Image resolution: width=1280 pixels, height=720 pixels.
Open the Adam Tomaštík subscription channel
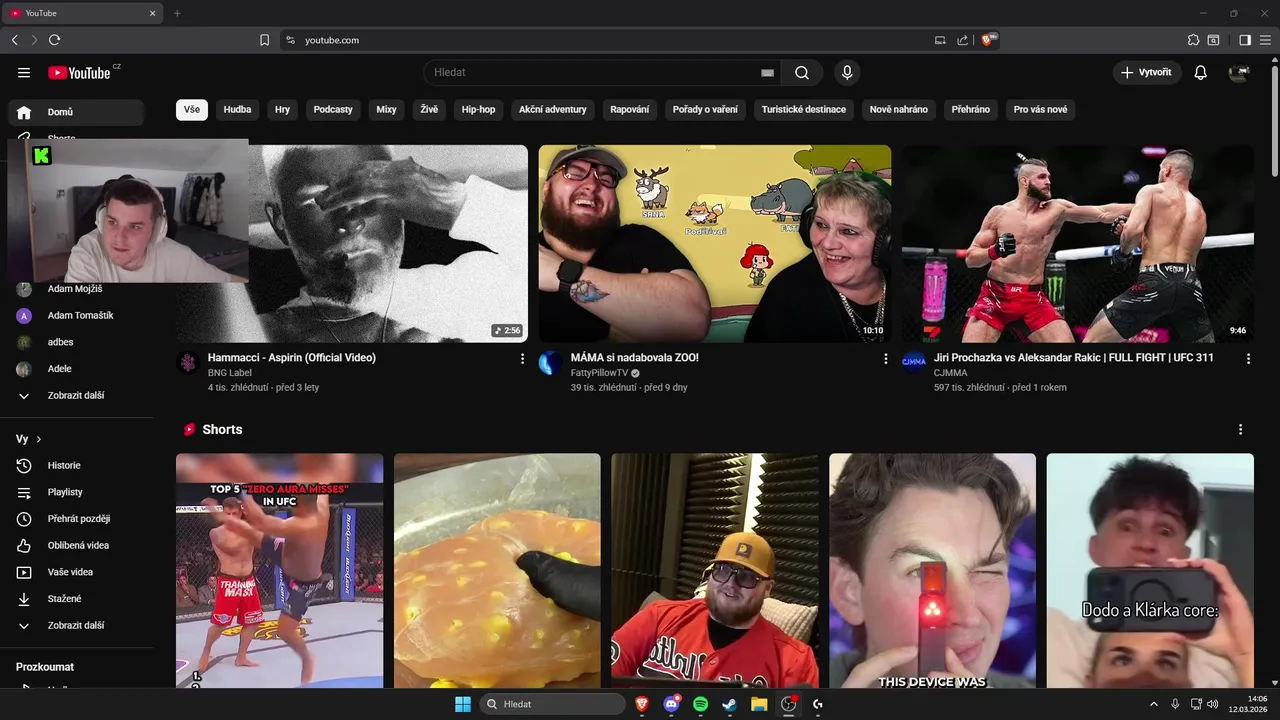(78, 315)
